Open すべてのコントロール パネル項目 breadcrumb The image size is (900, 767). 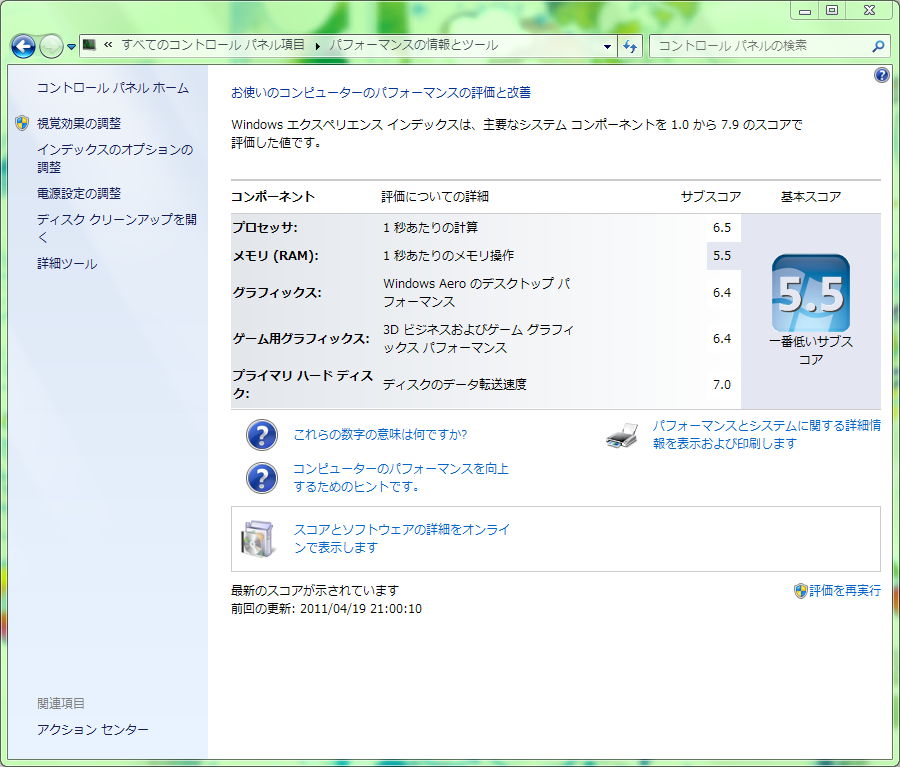click(213, 45)
